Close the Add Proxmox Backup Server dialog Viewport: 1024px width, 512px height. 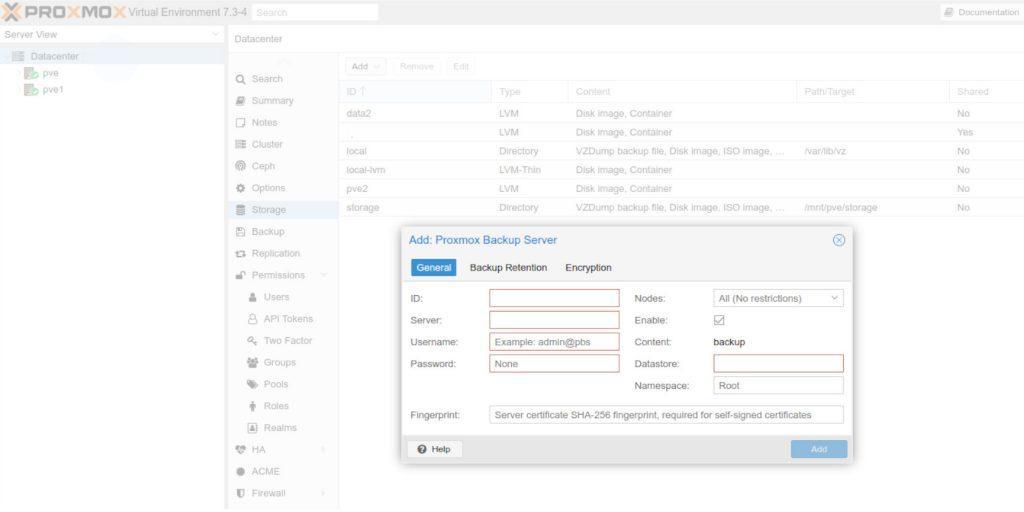pyautogui.click(x=839, y=240)
